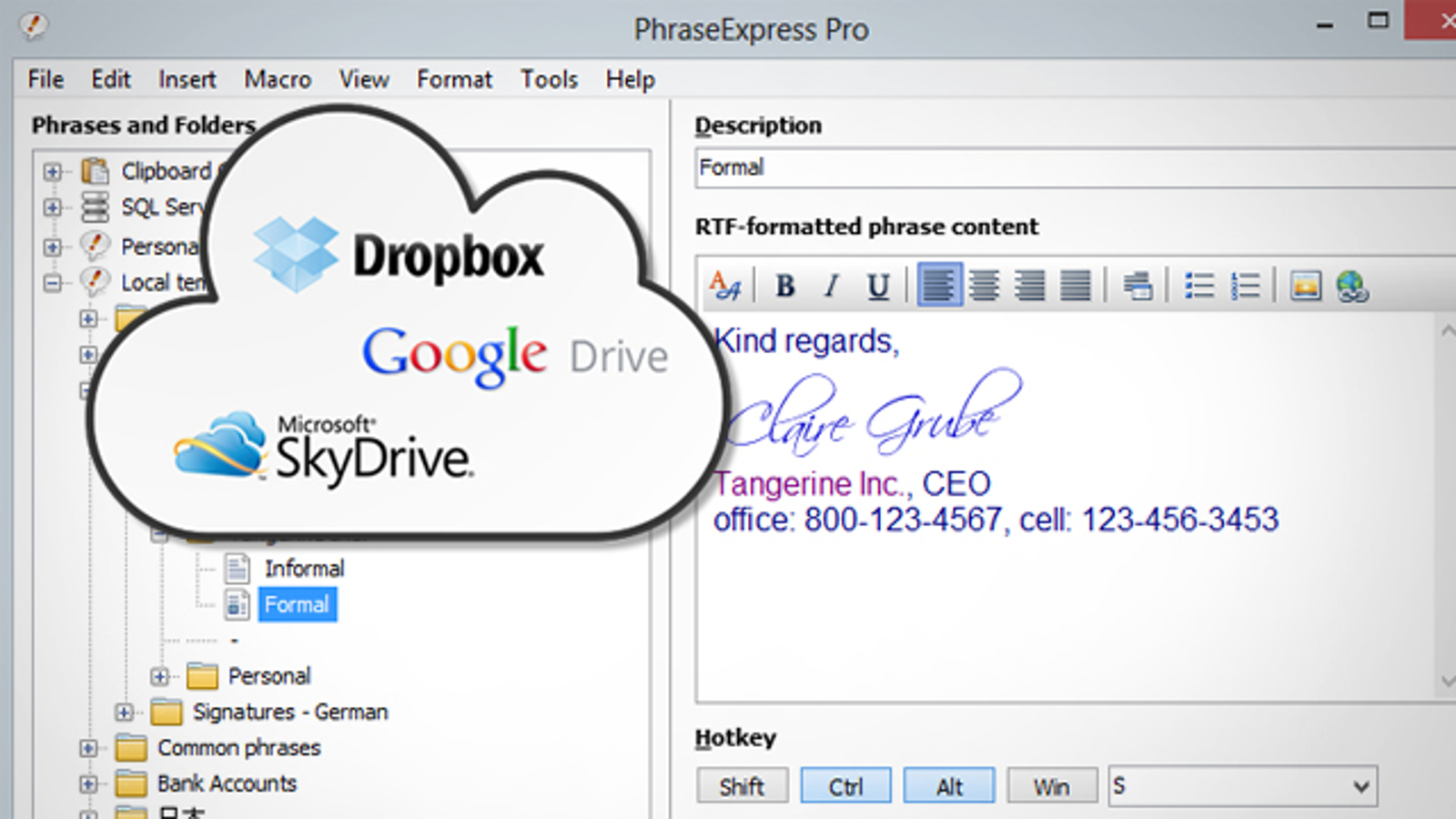Toggle the Alt hotkey modifier
Viewport: 1456px width, 819px height.
pos(949,786)
